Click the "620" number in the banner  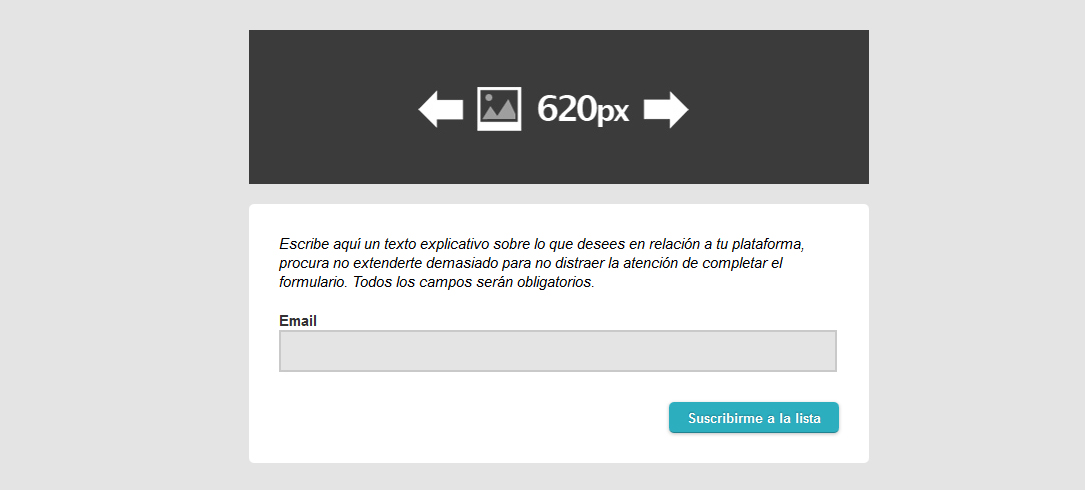[566, 109]
